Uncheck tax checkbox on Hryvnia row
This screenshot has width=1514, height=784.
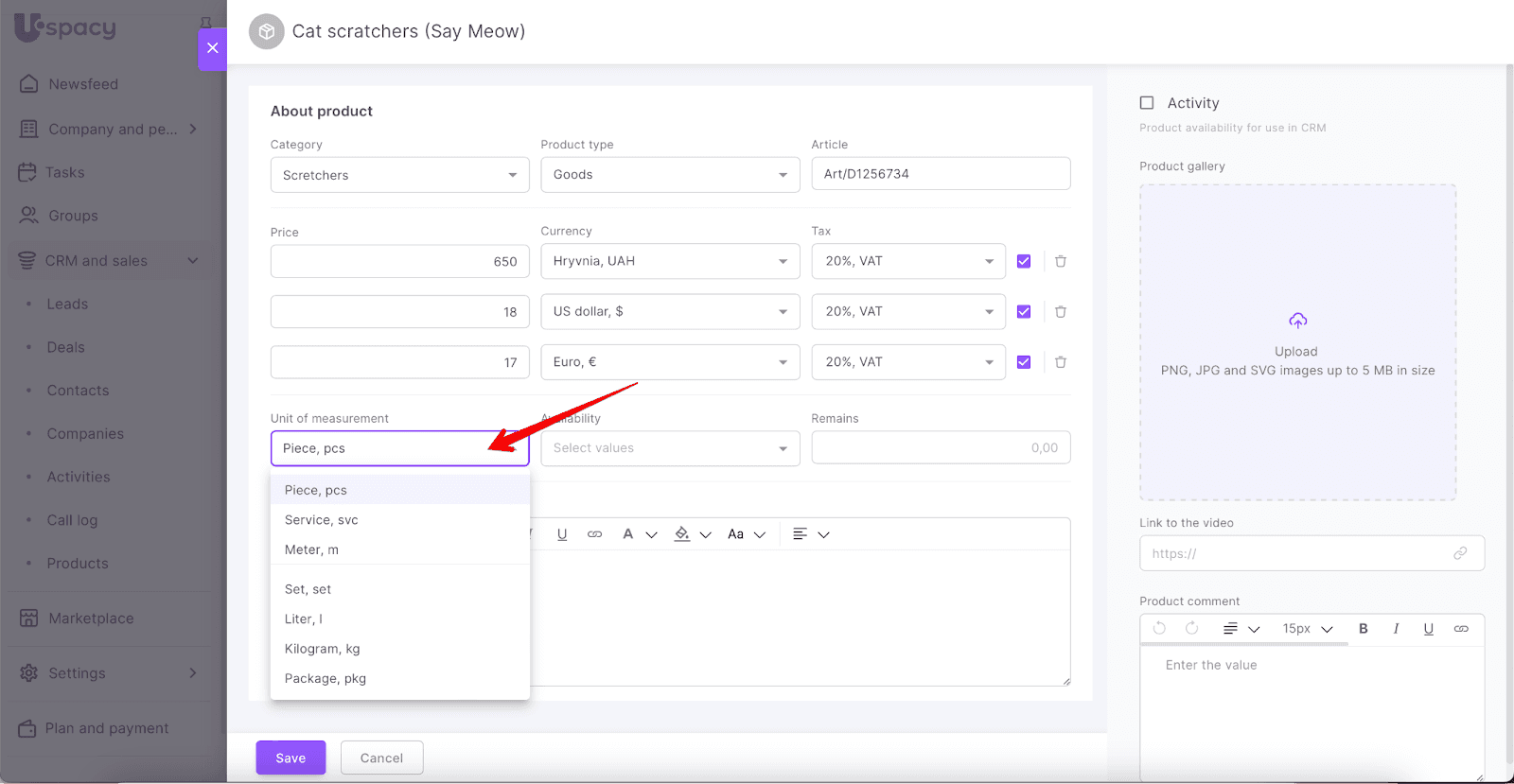pos(1023,262)
